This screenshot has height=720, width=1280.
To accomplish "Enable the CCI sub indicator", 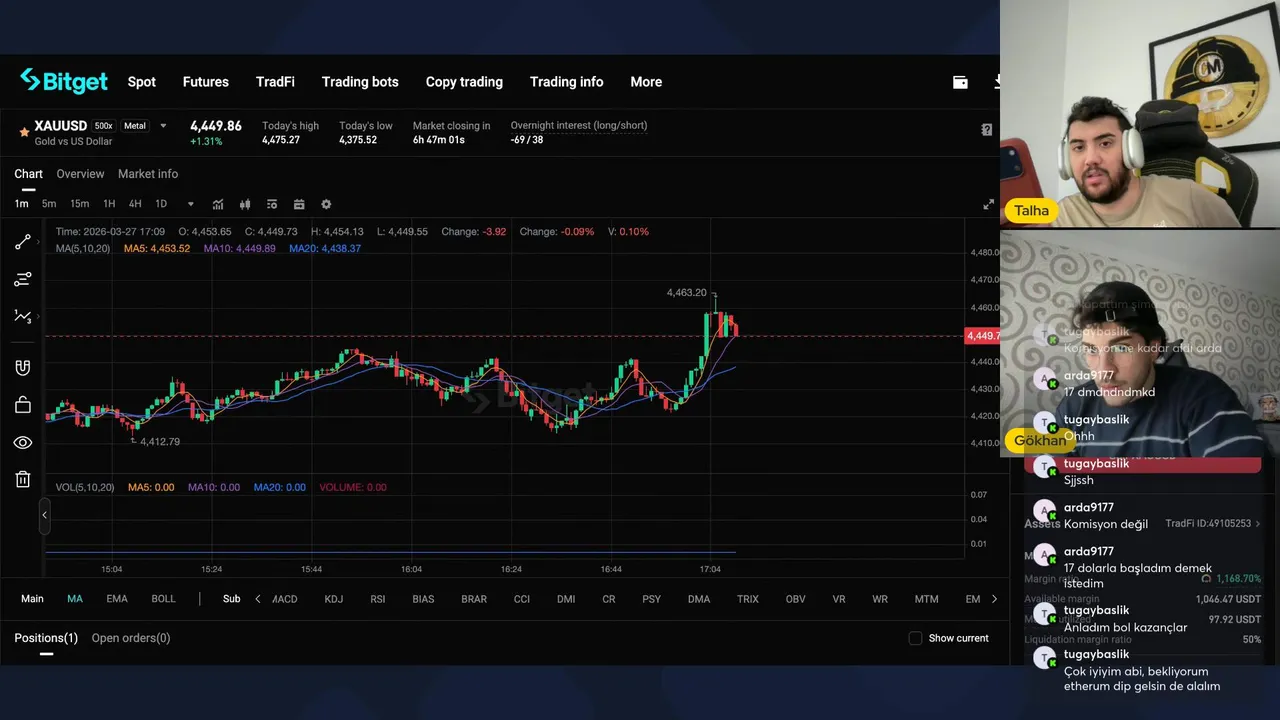I will [x=522, y=599].
